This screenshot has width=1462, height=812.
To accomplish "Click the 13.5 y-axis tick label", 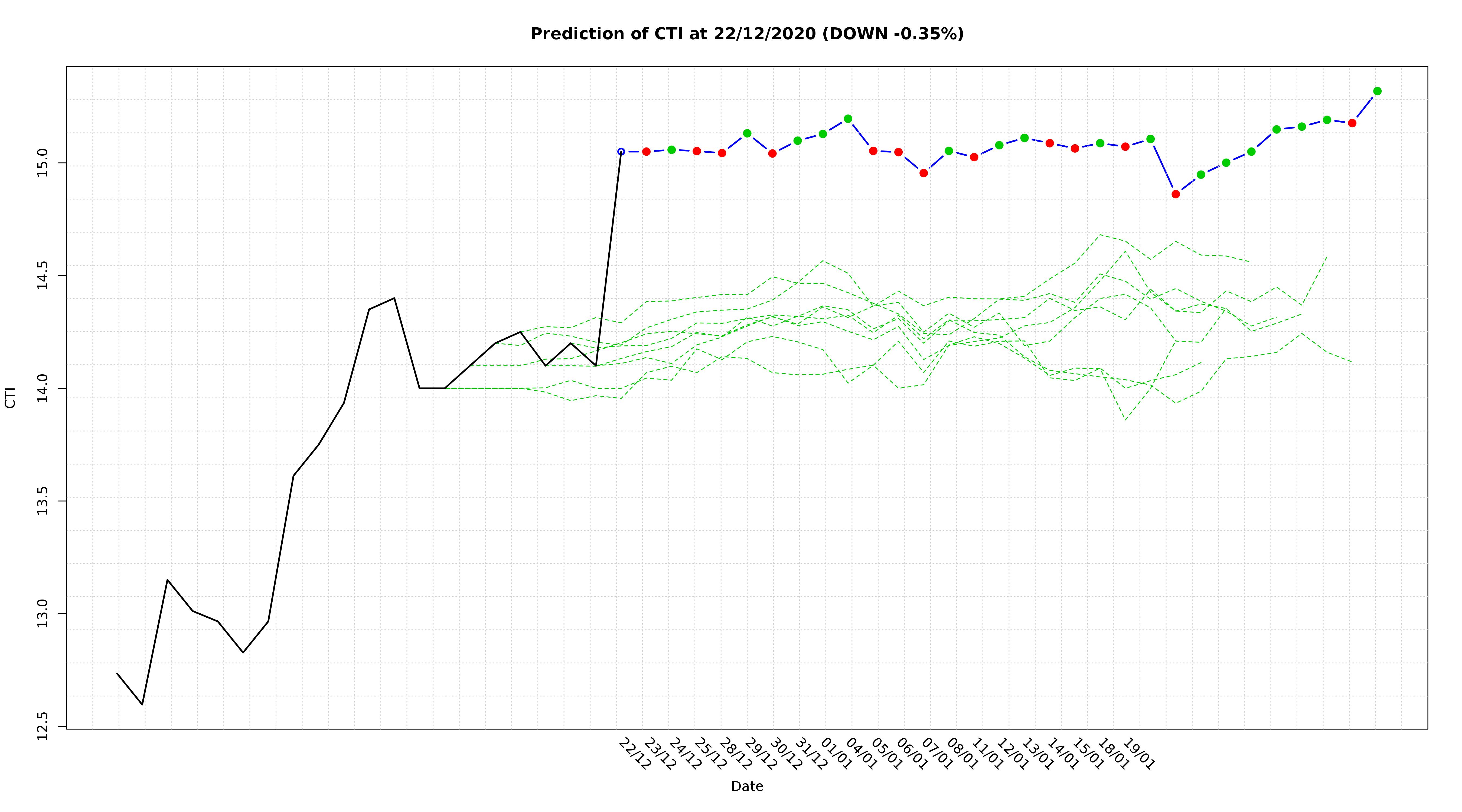I will click(x=43, y=500).
